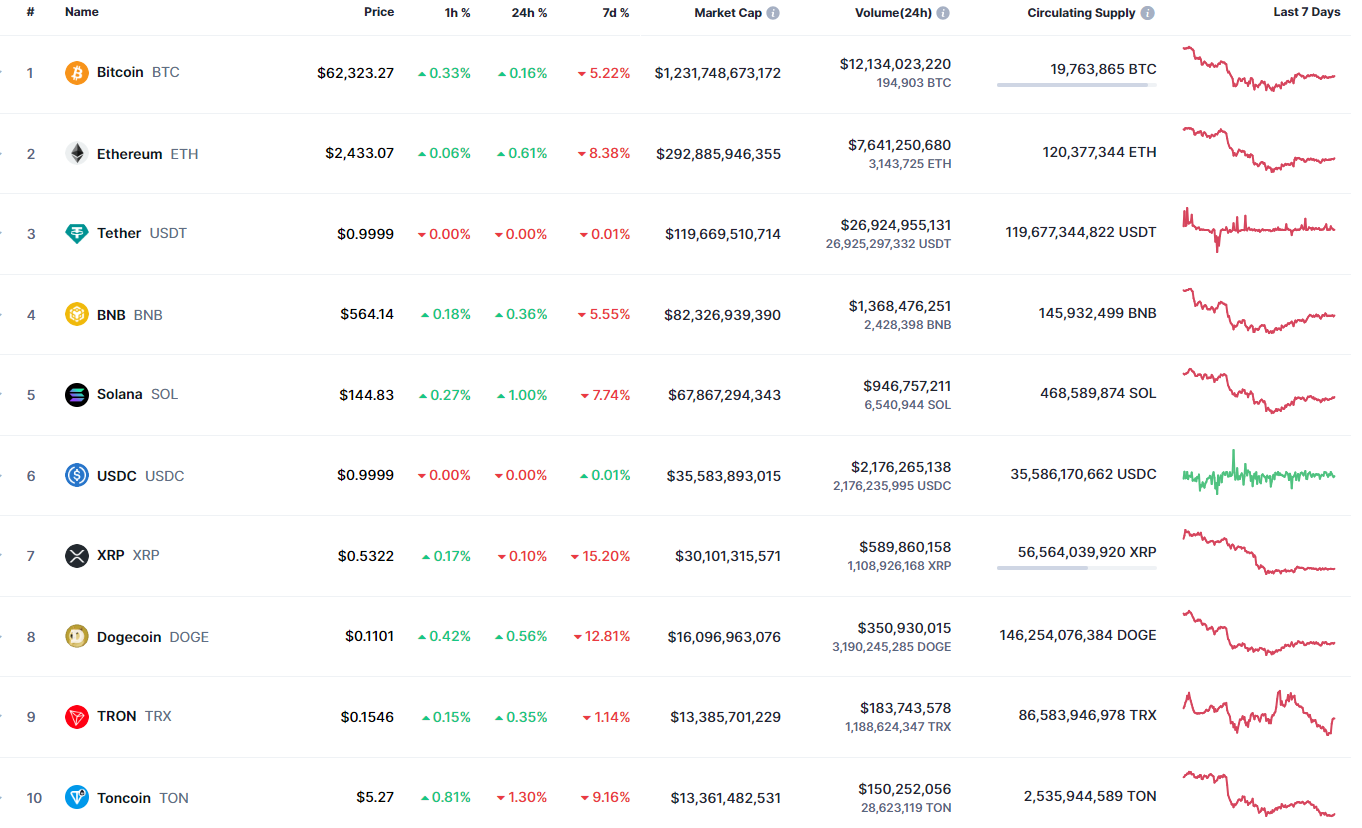This screenshot has width=1362, height=828.
Task: Click Ethereum's price $2,433.07
Action: [x=360, y=154]
